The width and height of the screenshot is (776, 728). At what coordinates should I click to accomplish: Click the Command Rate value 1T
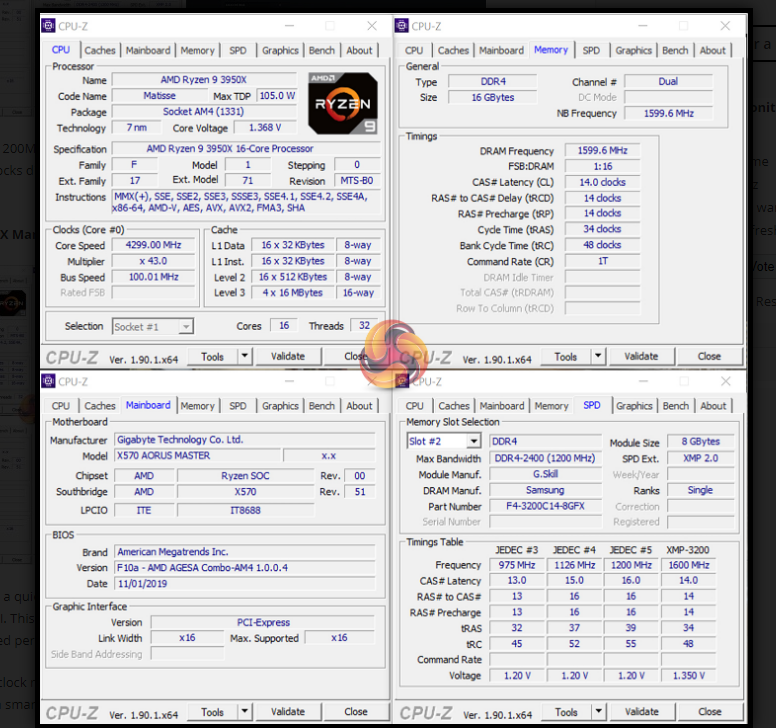[x=602, y=261]
